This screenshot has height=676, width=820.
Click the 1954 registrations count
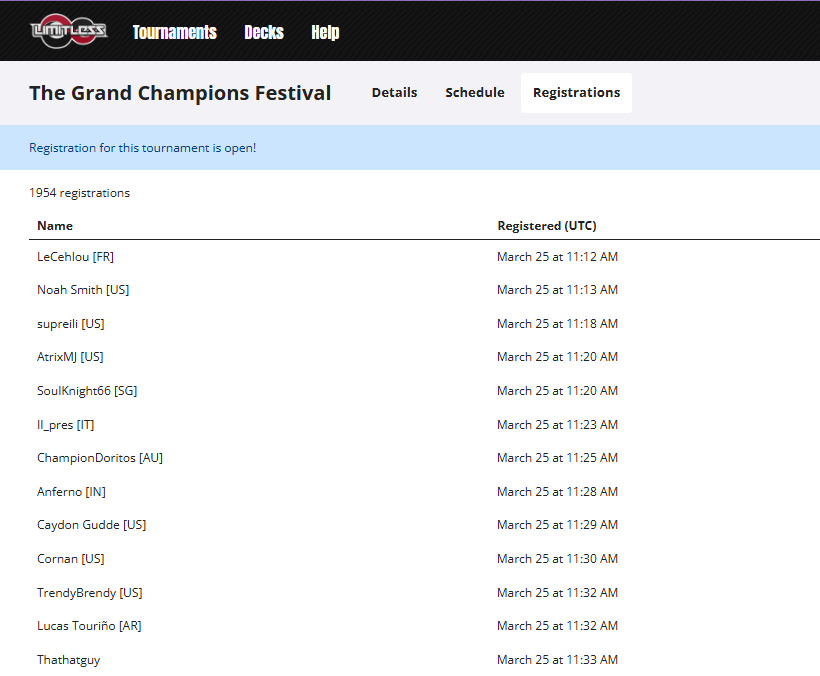tap(79, 193)
